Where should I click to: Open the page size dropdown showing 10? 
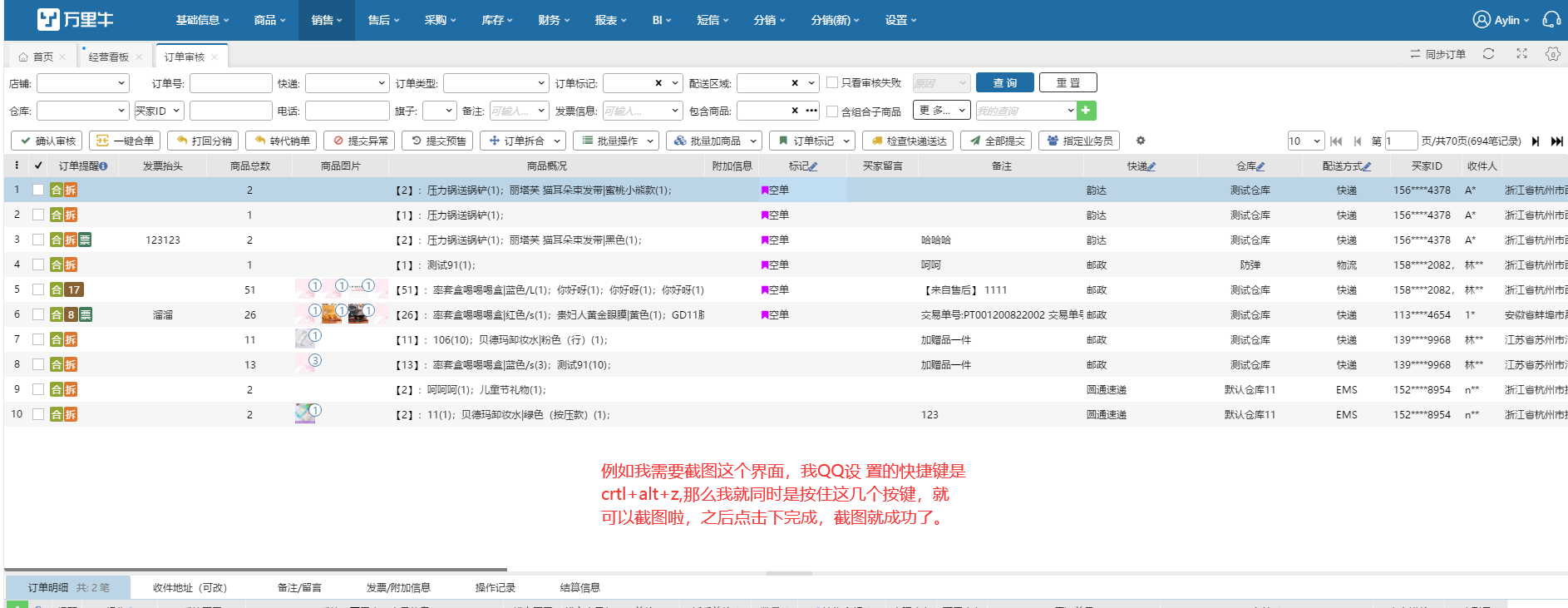(1305, 141)
